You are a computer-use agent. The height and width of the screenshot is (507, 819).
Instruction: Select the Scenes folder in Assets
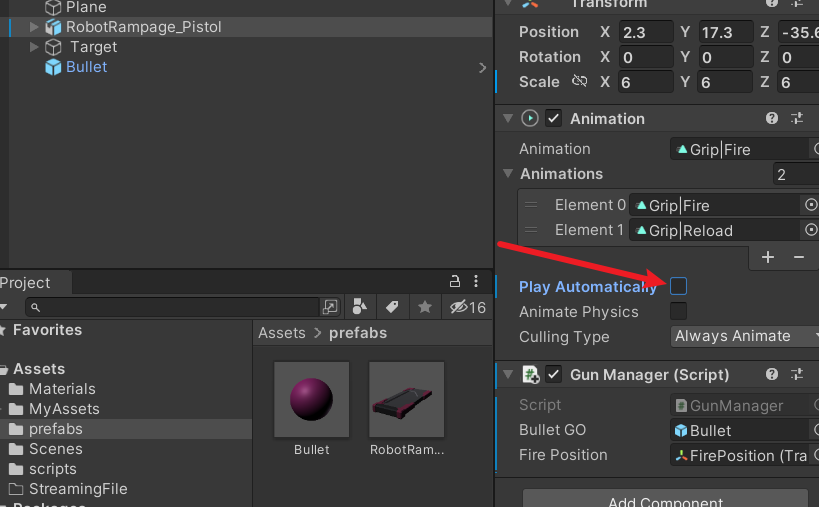click(x=56, y=449)
